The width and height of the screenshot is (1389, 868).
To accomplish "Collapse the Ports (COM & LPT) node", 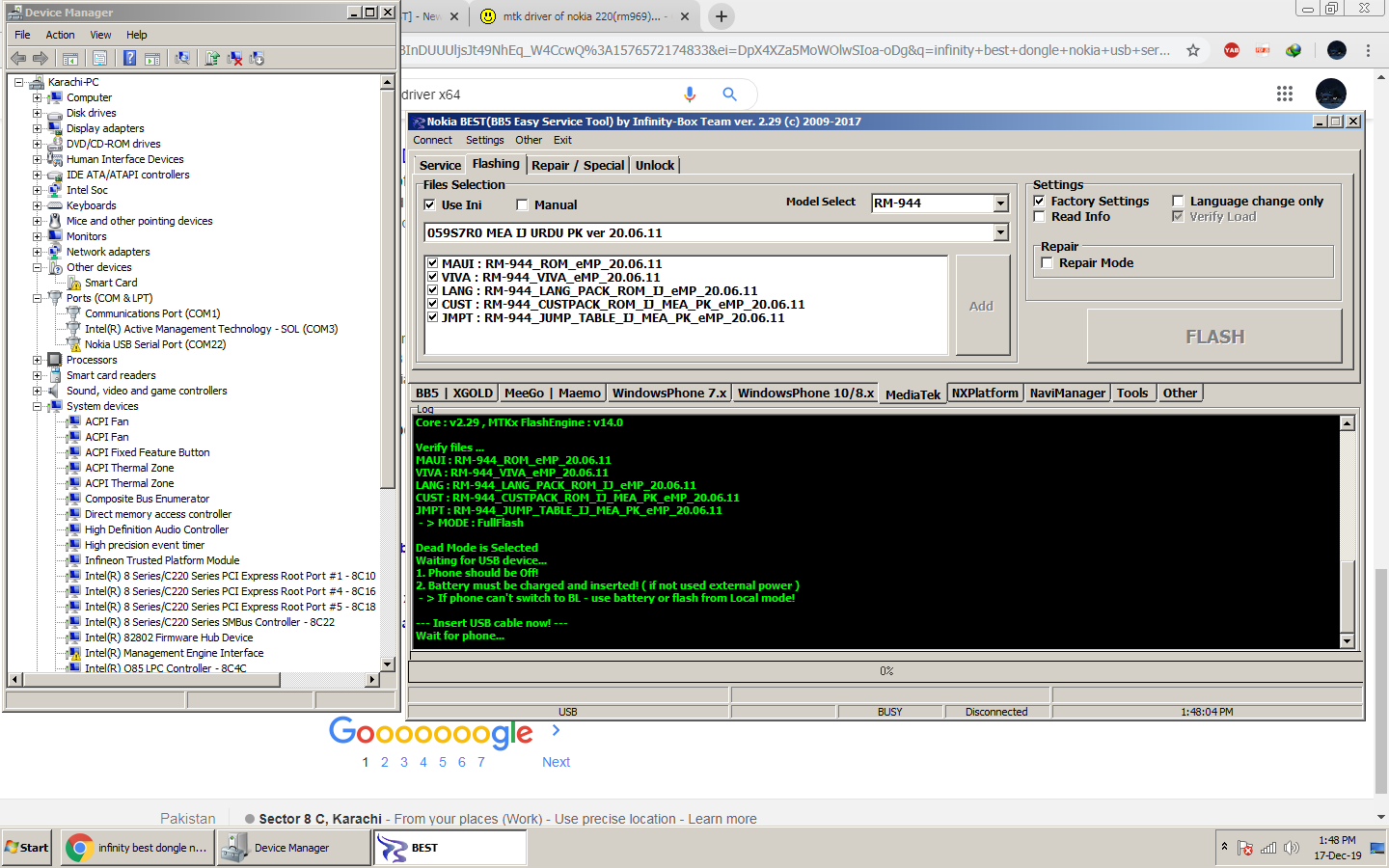I will click(x=37, y=298).
